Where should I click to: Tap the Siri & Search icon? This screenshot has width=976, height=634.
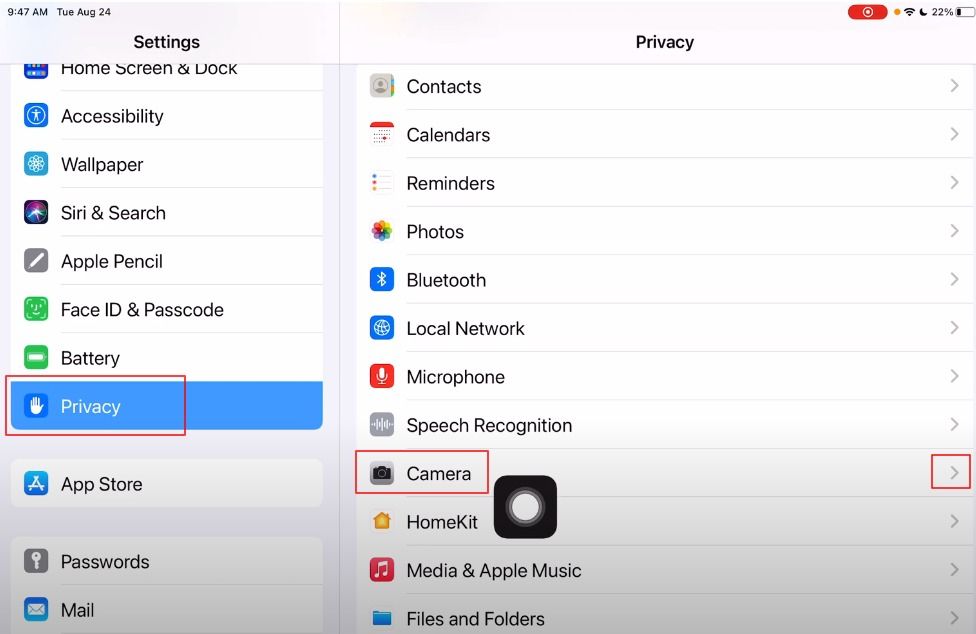click(36, 212)
